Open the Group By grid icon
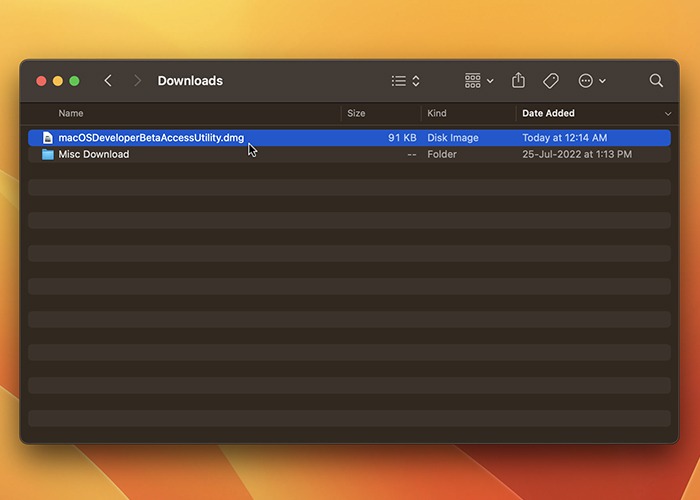The height and width of the screenshot is (500, 700). click(x=472, y=81)
